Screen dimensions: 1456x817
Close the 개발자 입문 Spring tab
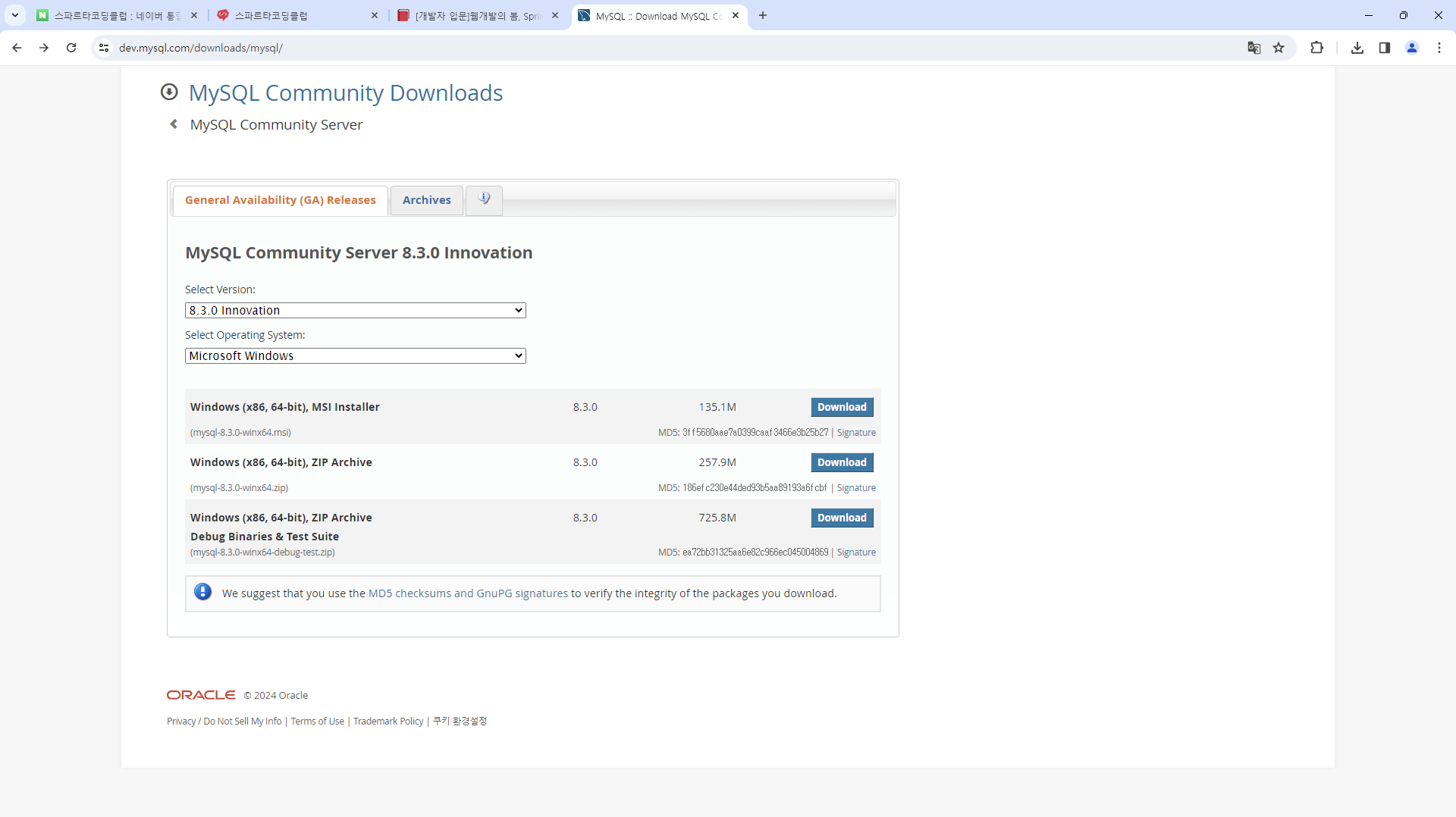(555, 15)
